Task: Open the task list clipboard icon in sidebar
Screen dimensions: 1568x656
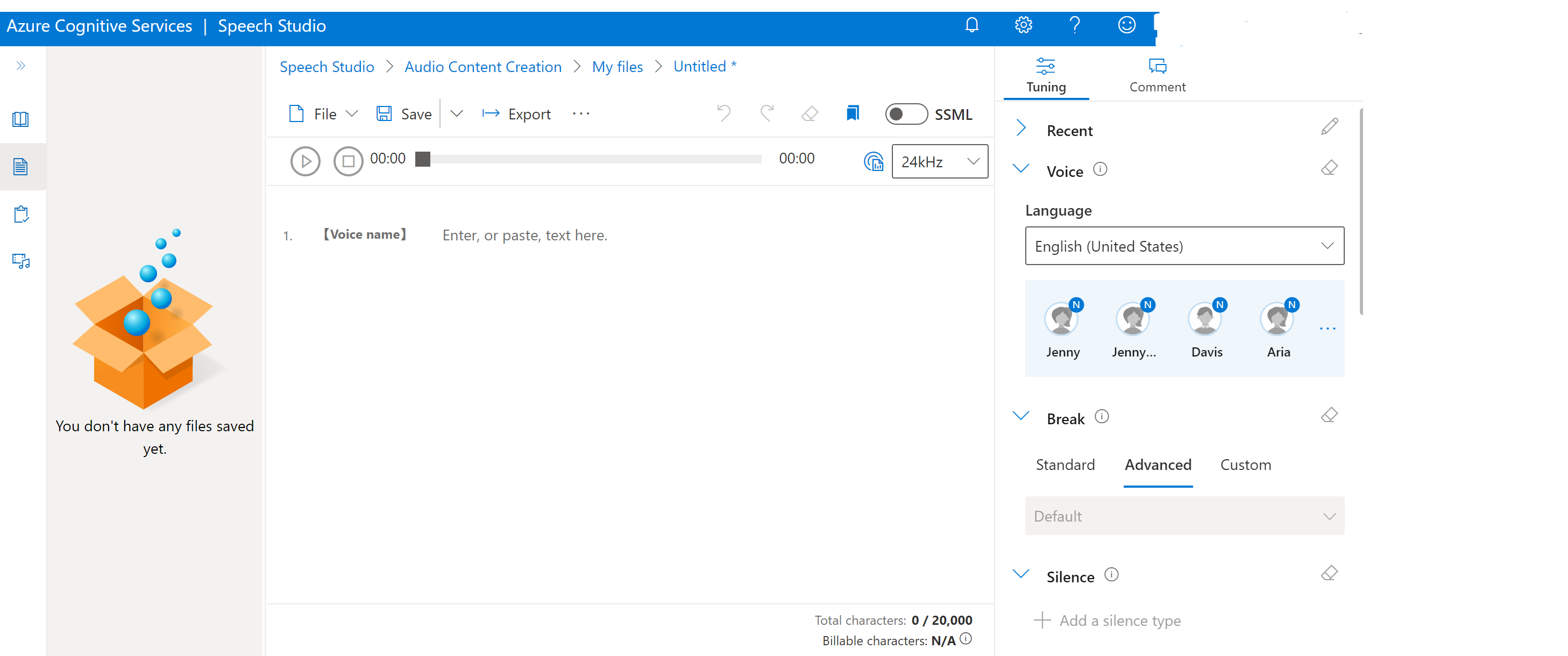Action: coord(20,214)
